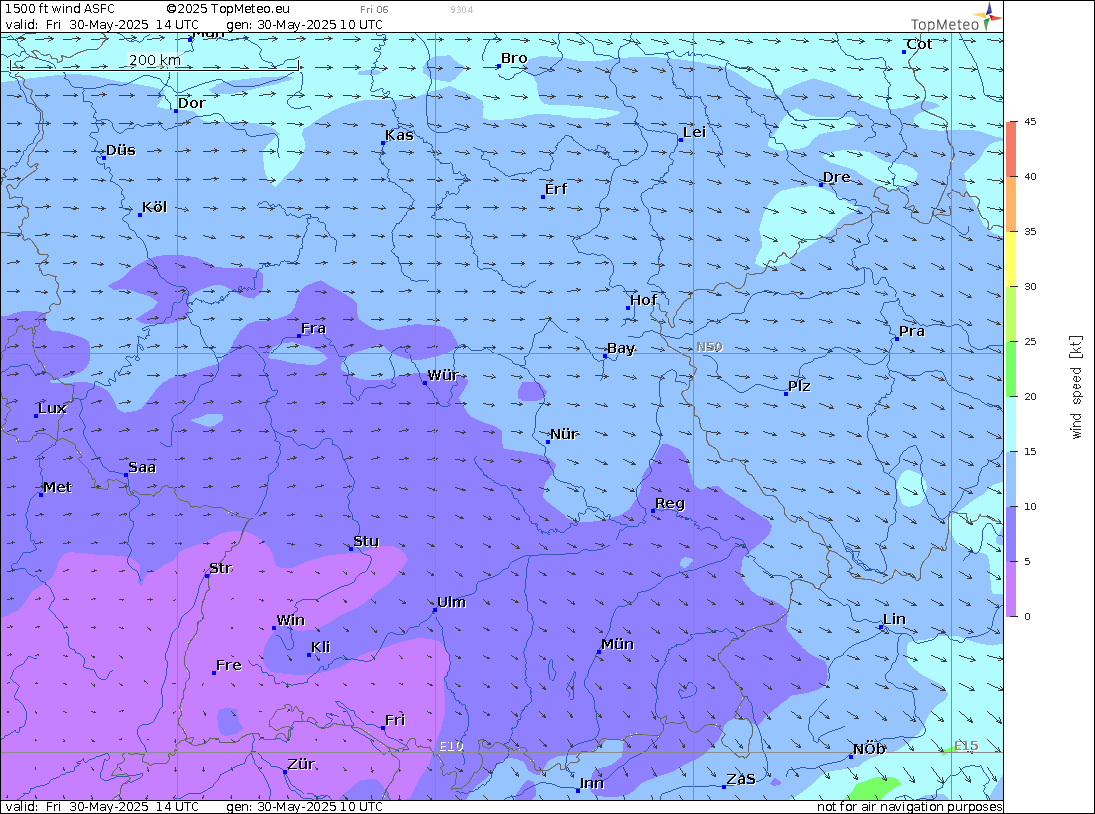Click the Str city label
The width and height of the screenshot is (1095, 814).
[x=221, y=568]
